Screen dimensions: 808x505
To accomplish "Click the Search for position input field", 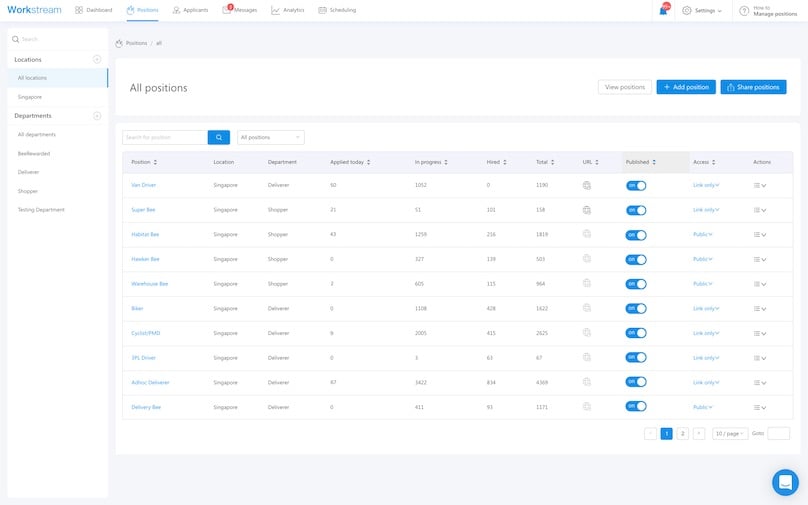I will (164, 137).
